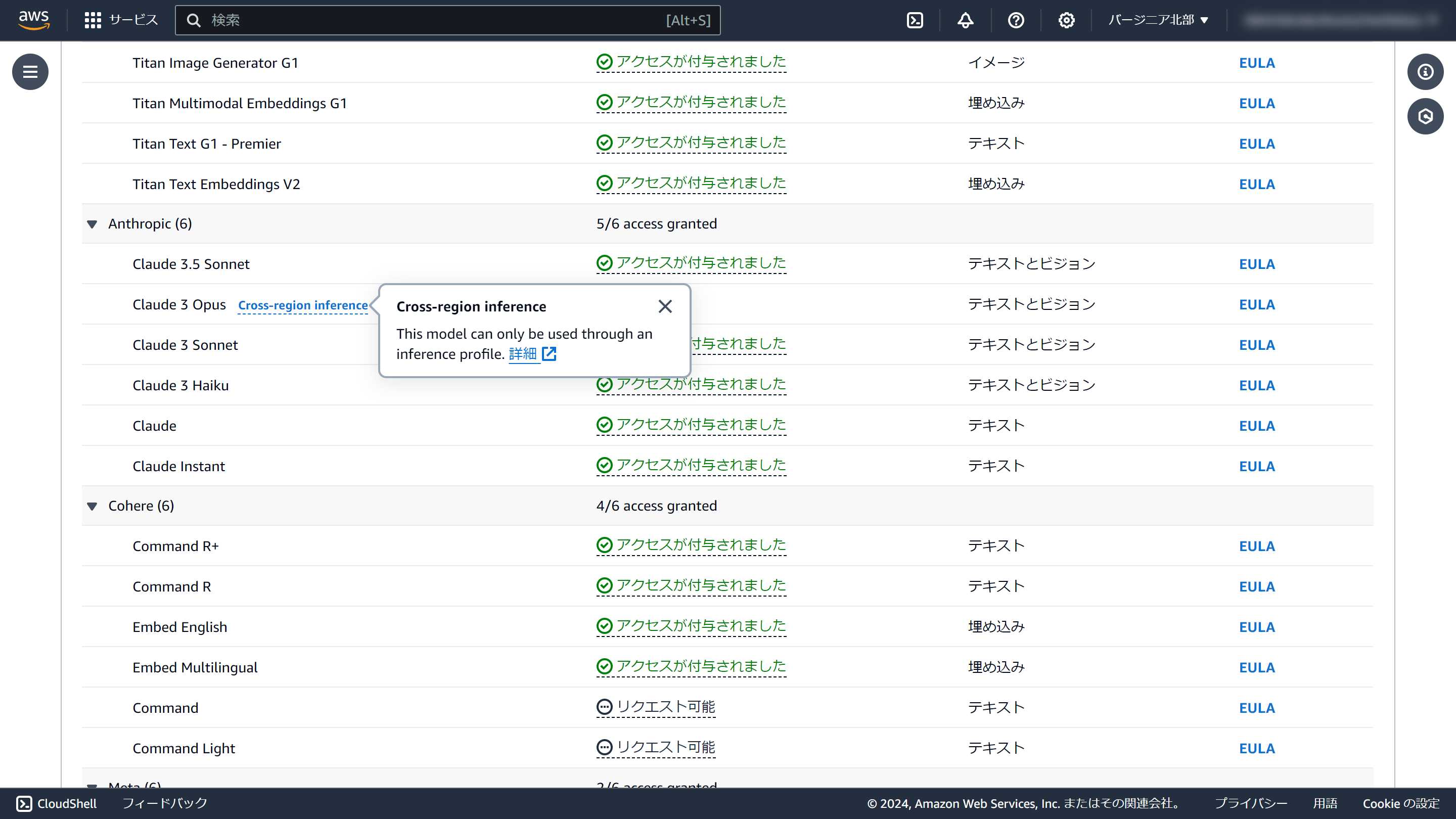Open the info panel icon on right
This screenshot has height=819, width=1456.
click(1425, 72)
